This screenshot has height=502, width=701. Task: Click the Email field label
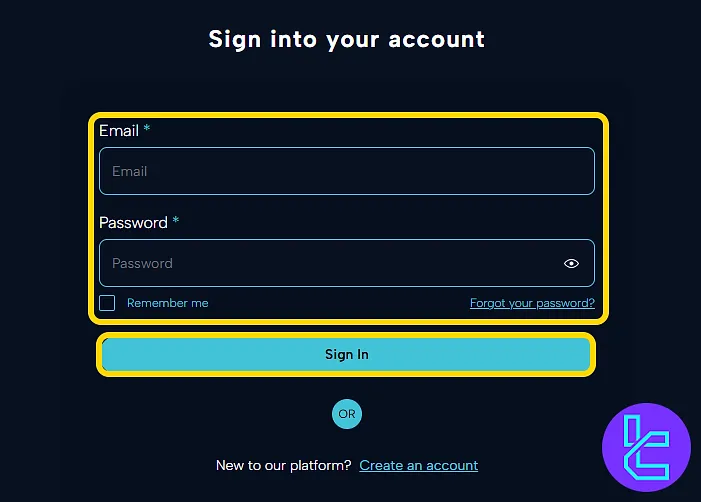tap(118, 131)
